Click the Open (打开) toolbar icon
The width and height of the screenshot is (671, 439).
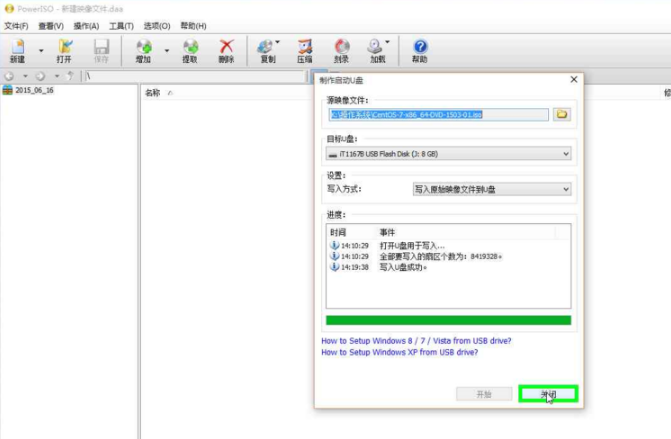pyautogui.click(x=64, y=49)
